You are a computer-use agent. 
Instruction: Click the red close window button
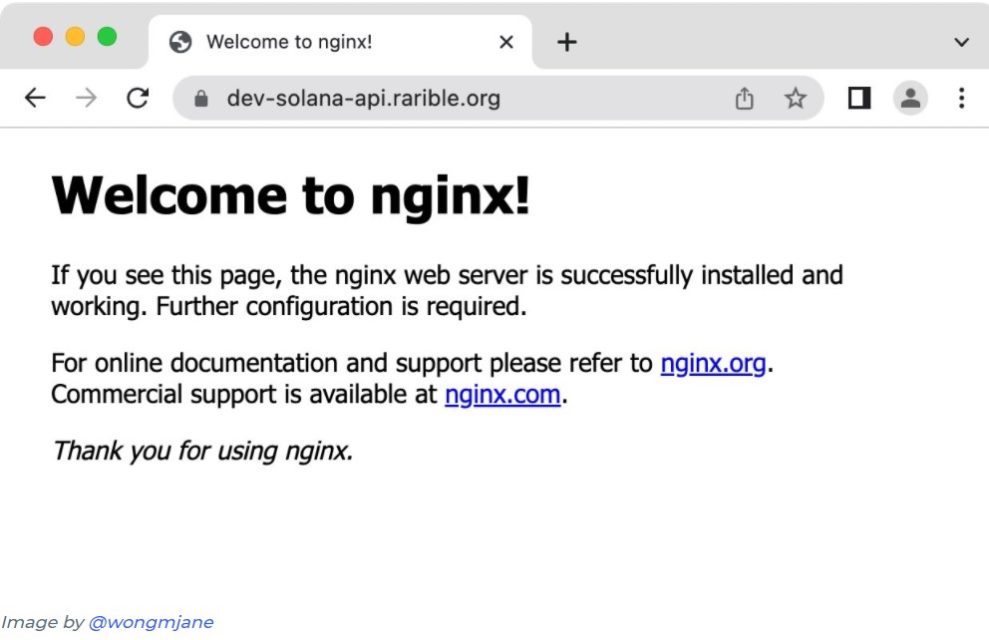point(43,37)
